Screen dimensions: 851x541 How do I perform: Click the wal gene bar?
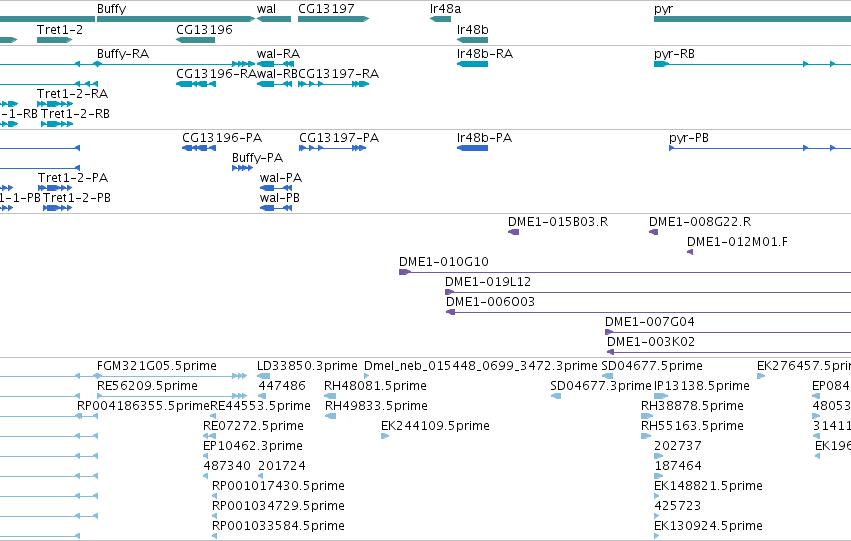[274, 19]
